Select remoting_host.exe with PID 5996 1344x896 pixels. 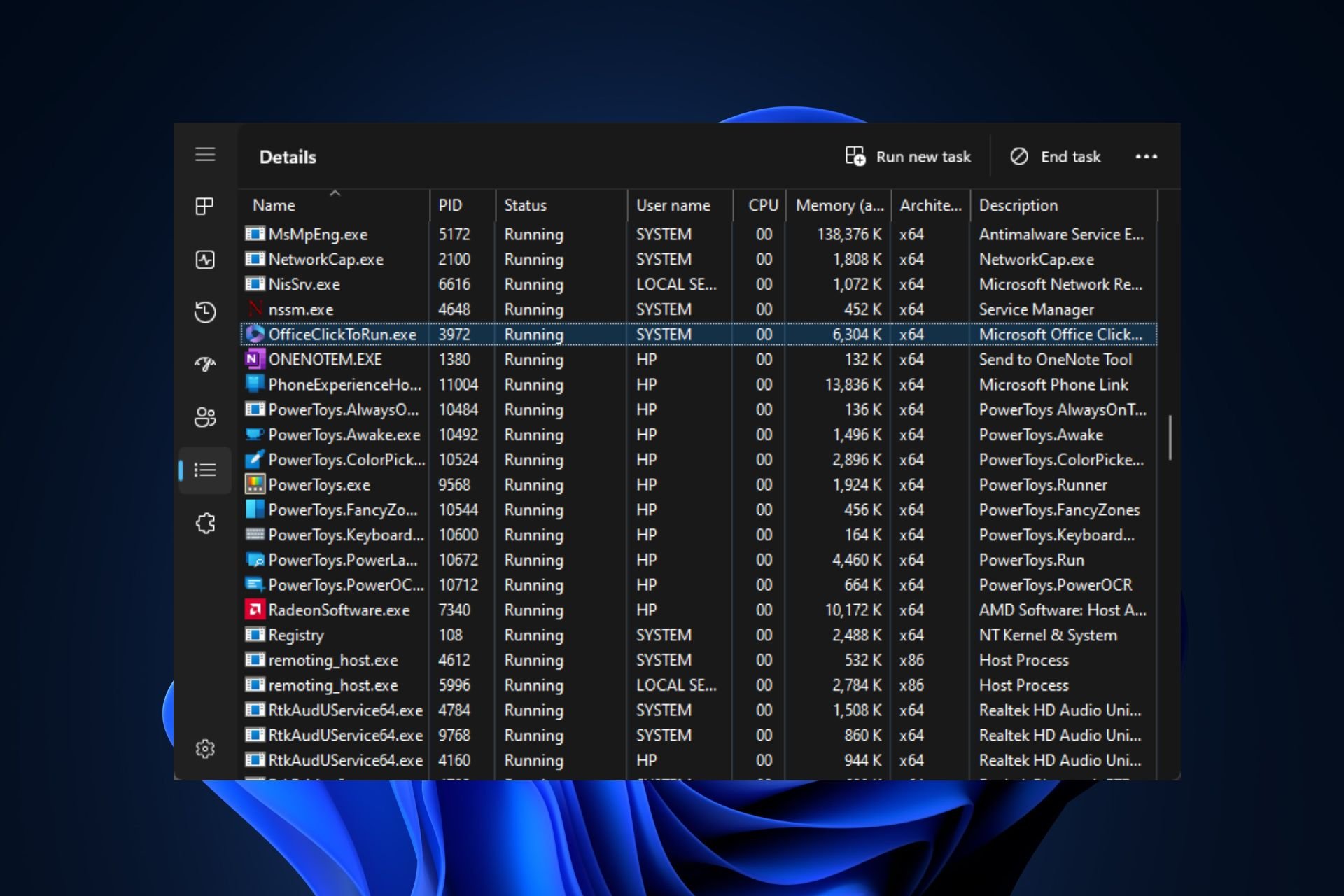coord(333,685)
